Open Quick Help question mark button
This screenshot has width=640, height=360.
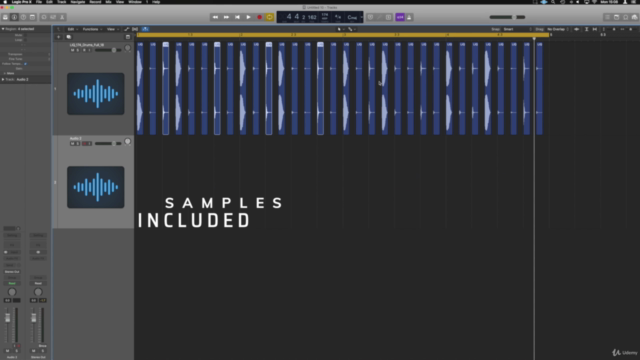coord(23,17)
